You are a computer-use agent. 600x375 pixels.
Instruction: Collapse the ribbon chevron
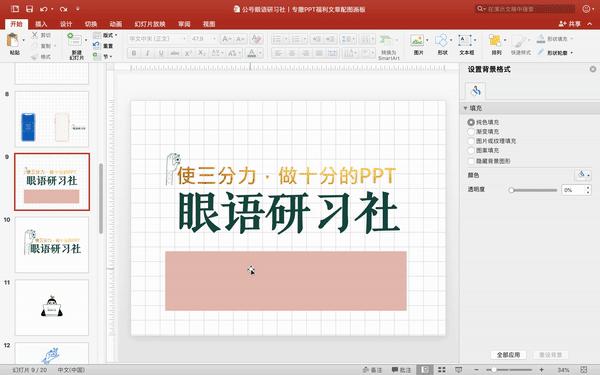(x=590, y=24)
